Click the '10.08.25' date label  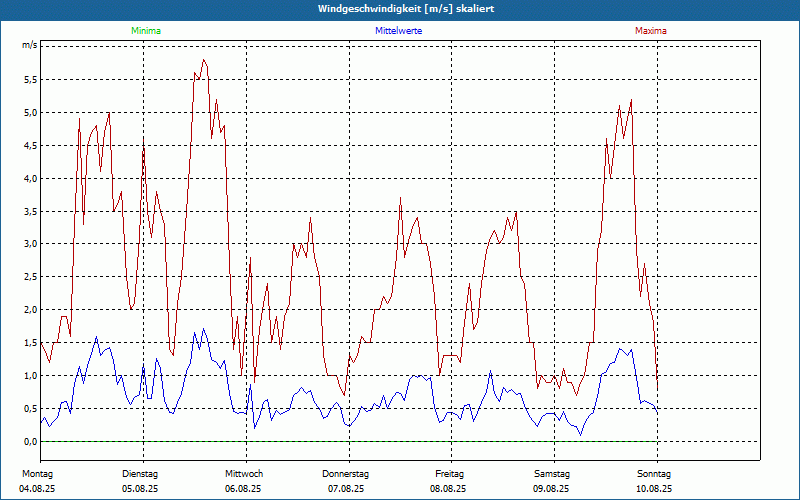(654, 489)
